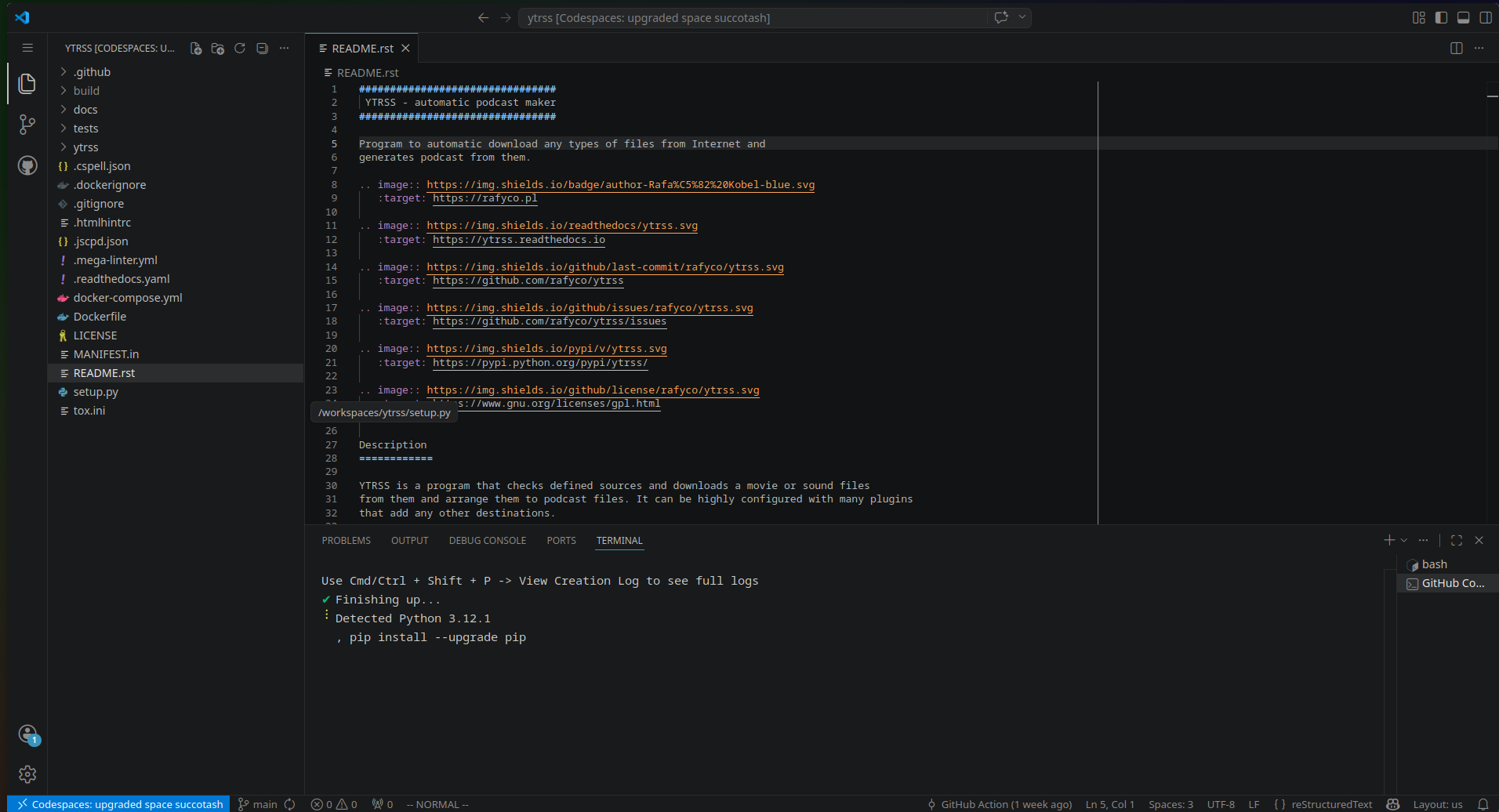Switch to the PROBLEMS tab

(346, 541)
